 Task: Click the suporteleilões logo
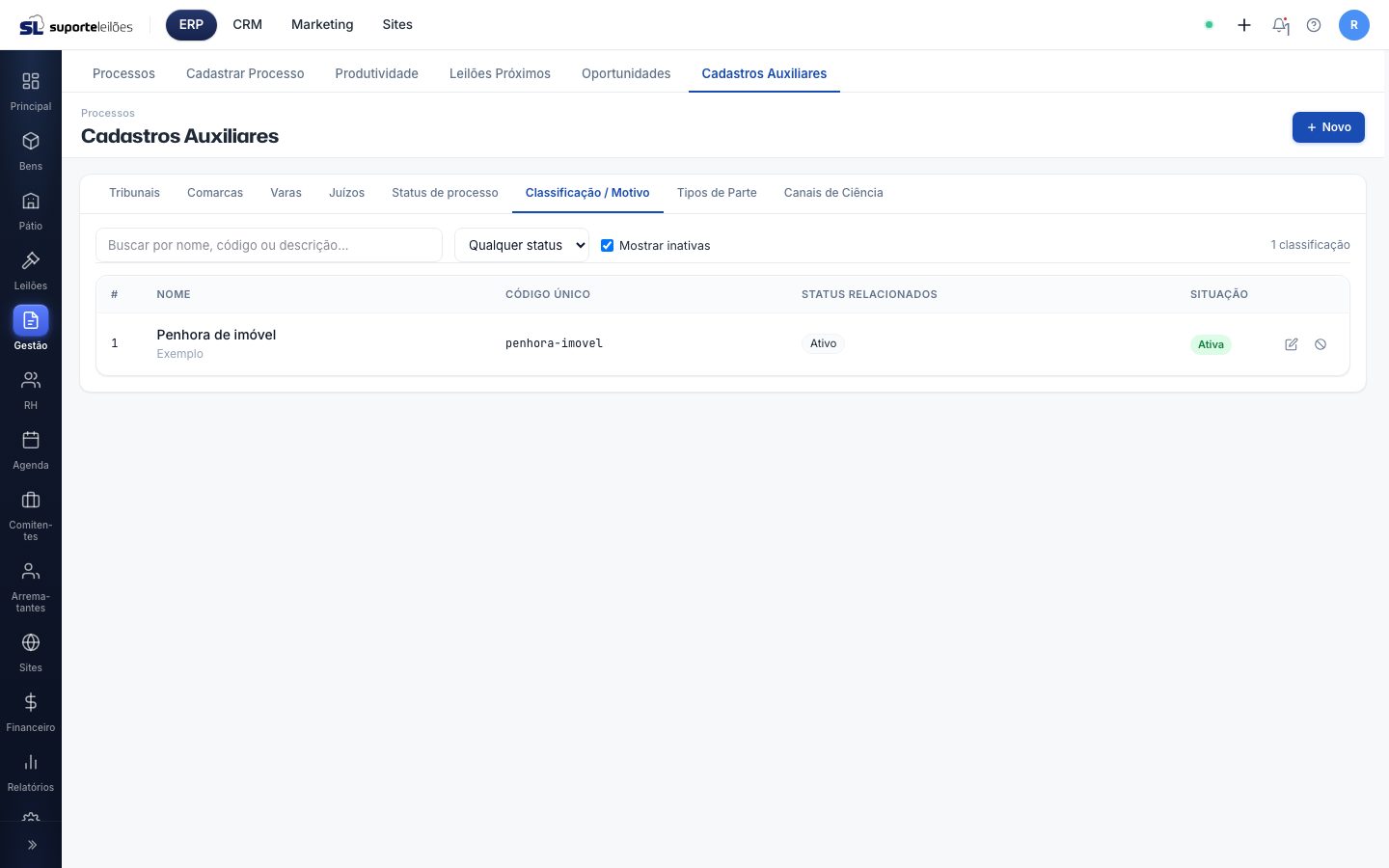[x=76, y=25]
